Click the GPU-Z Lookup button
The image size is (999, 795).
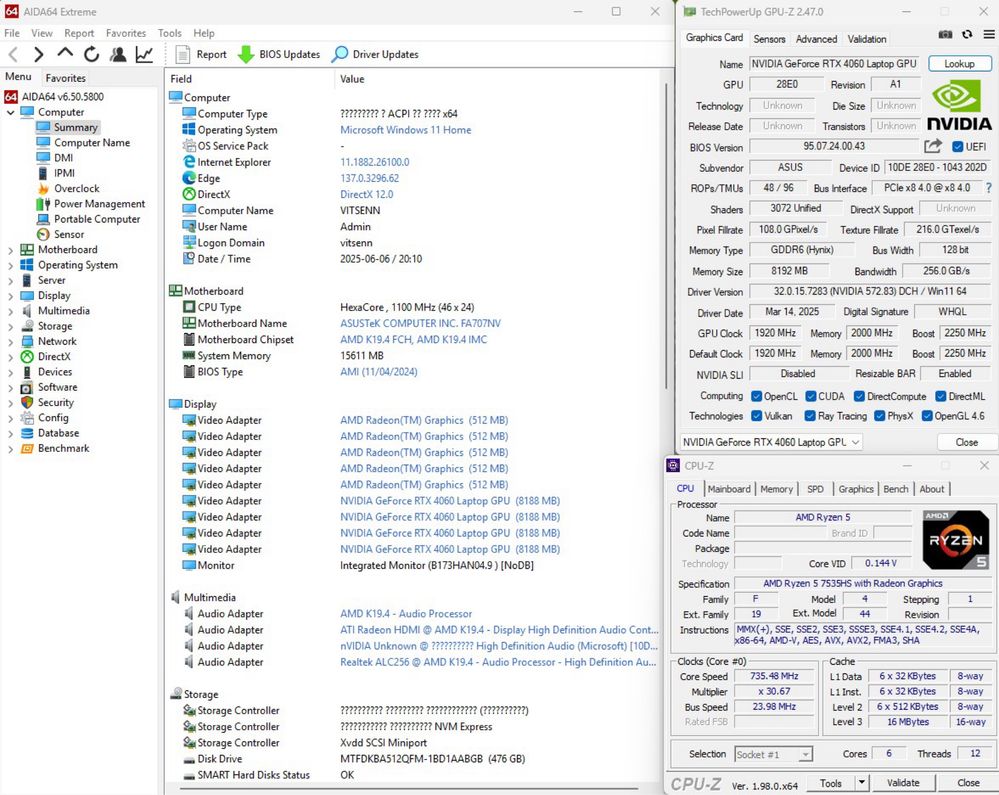pos(959,64)
